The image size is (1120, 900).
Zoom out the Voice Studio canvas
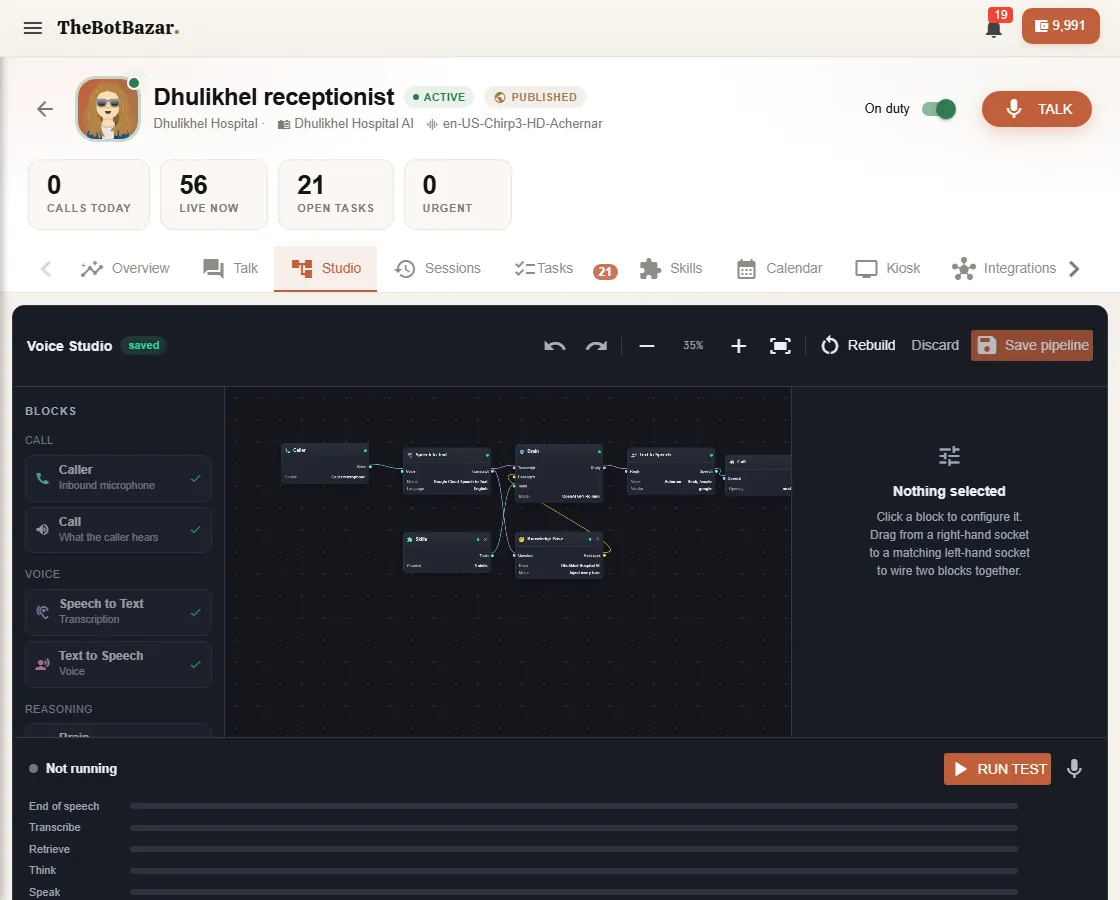(x=646, y=346)
